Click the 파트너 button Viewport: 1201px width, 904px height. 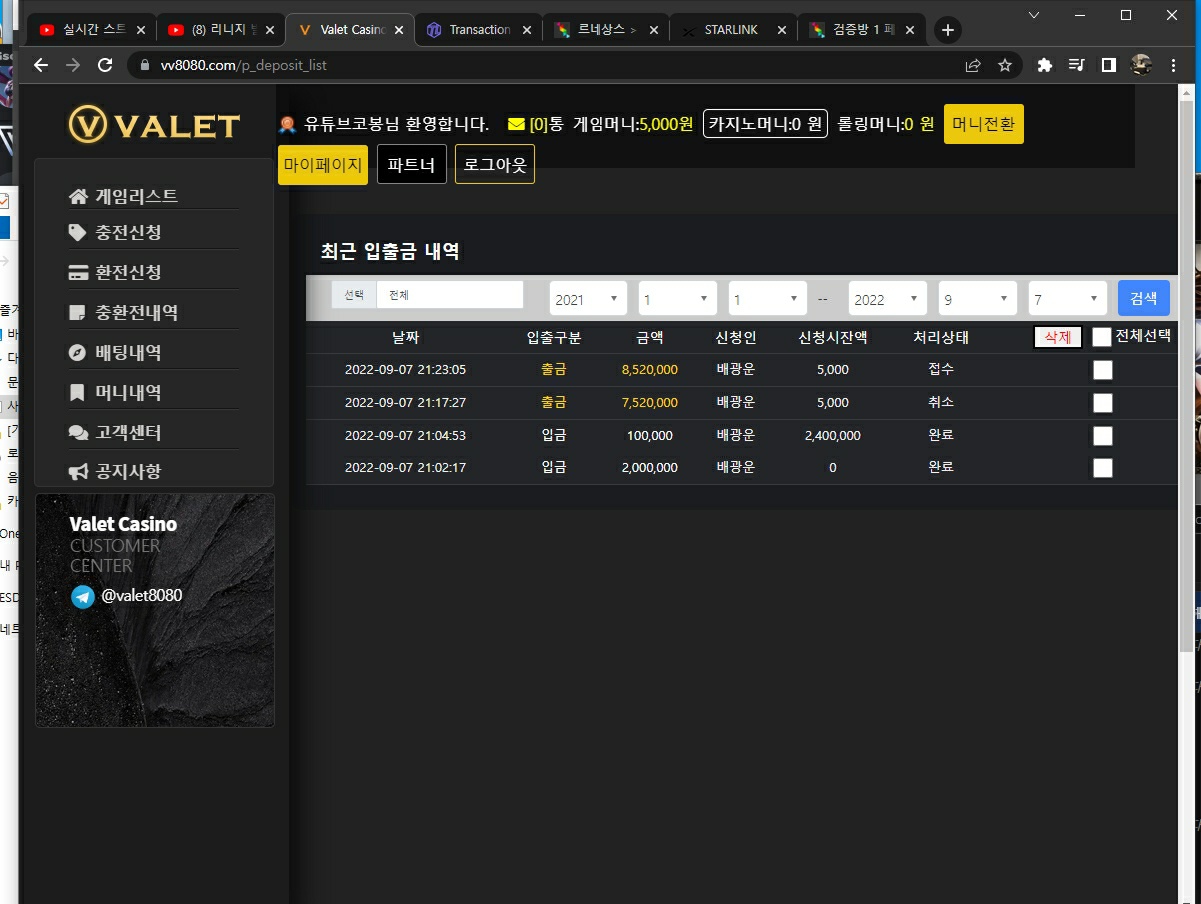pyautogui.click(x=411, y=165)
